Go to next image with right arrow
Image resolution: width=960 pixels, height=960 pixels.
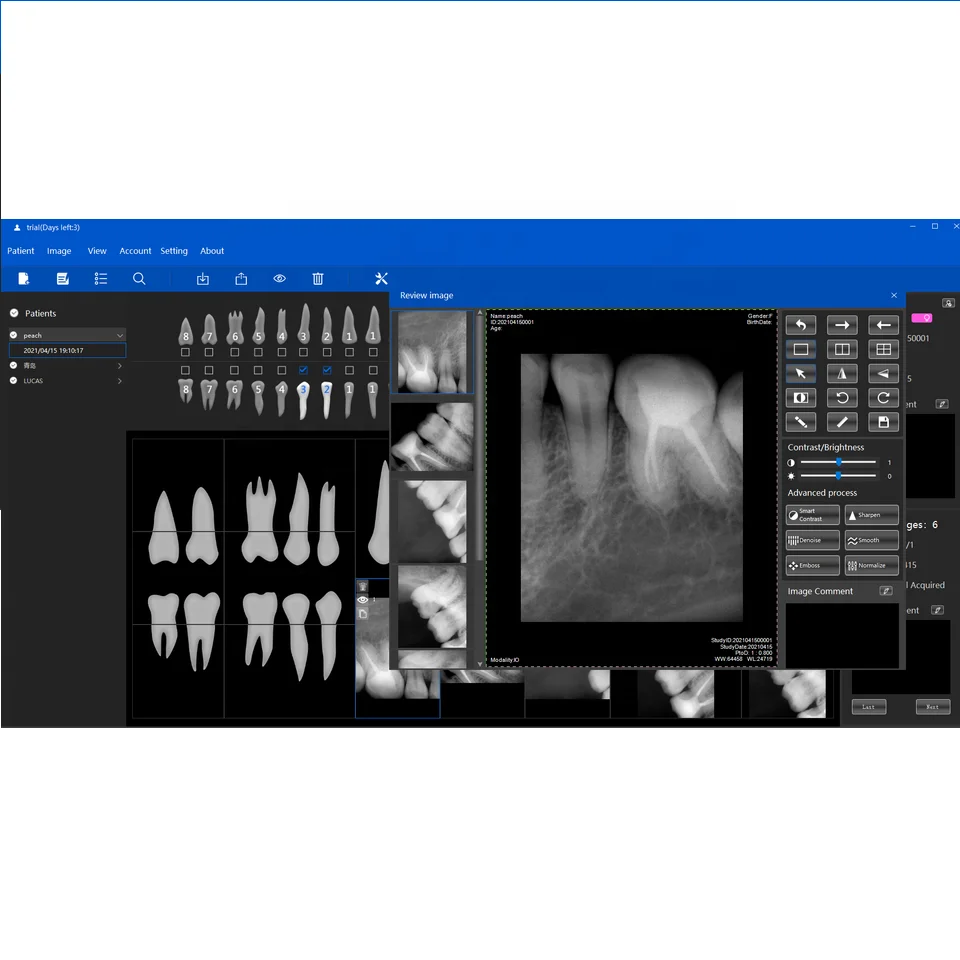pos(842,324)
